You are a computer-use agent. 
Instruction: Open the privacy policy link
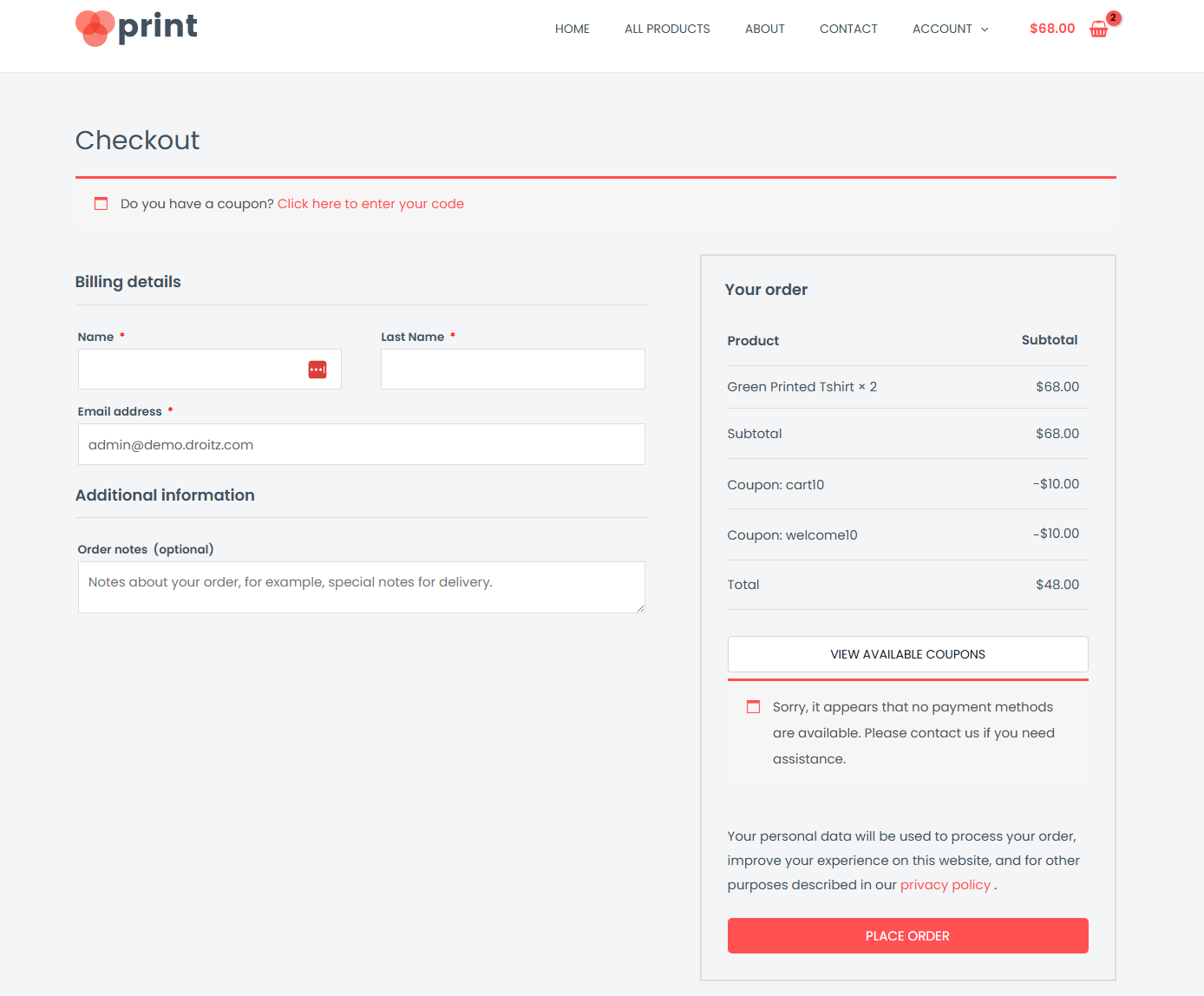[945, 884]
